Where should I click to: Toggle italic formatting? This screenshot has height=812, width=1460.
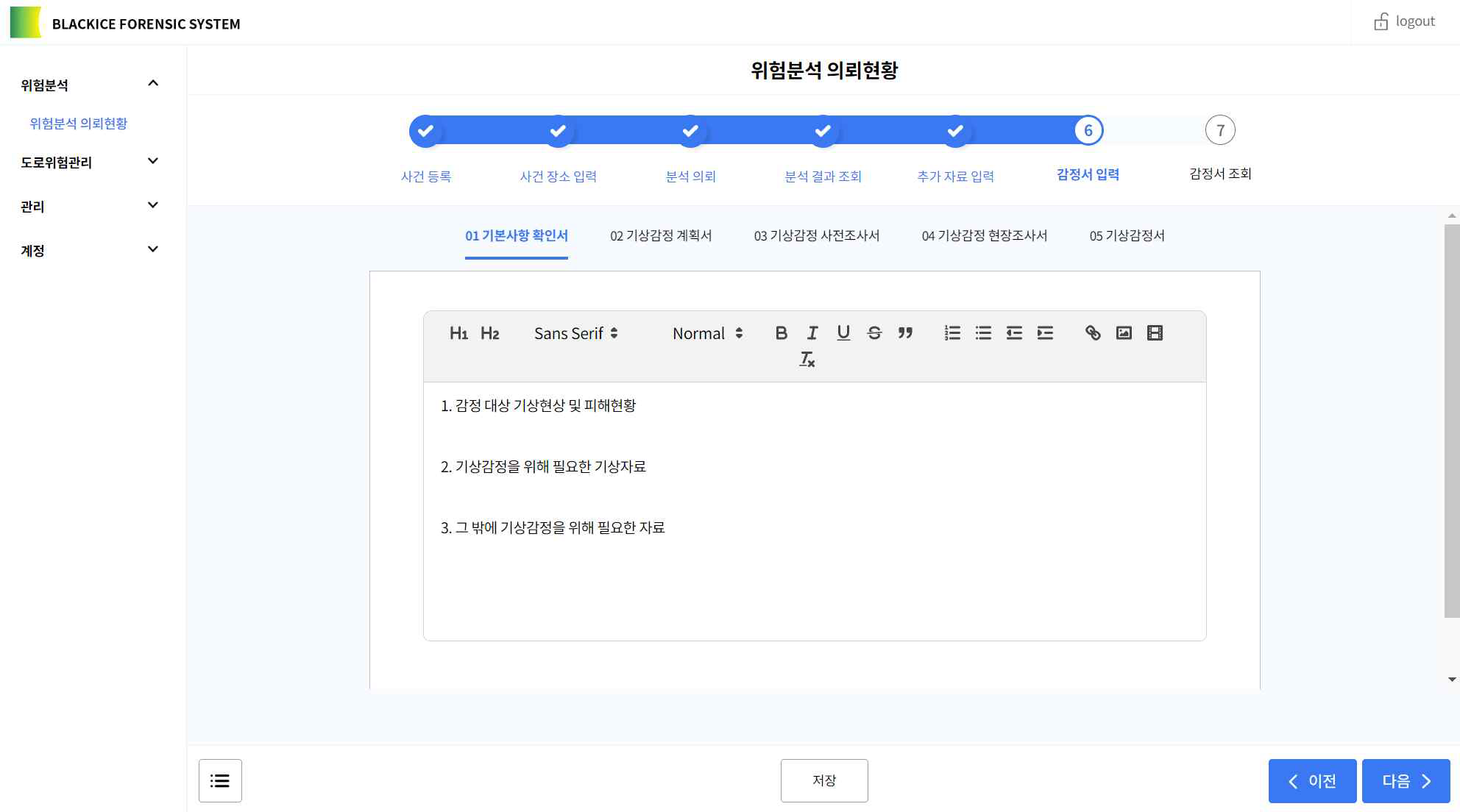[x=812, y=333]
